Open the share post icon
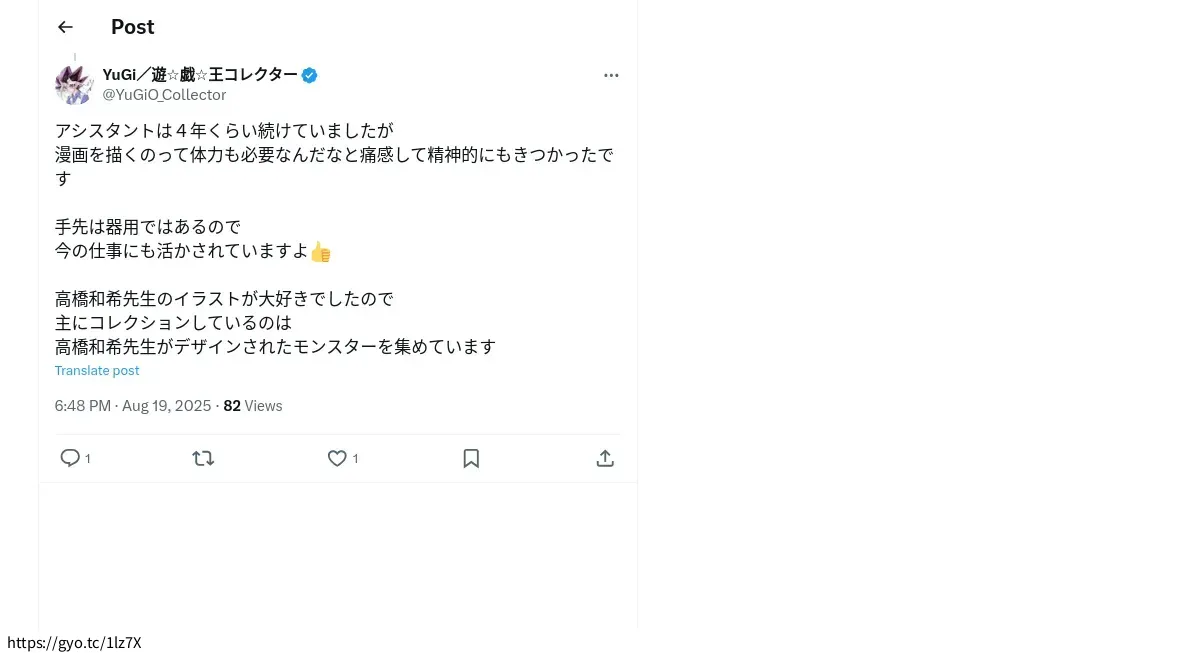Image resolution: width=1200 pixels, height=653 pixels. [x=605, y=458]
